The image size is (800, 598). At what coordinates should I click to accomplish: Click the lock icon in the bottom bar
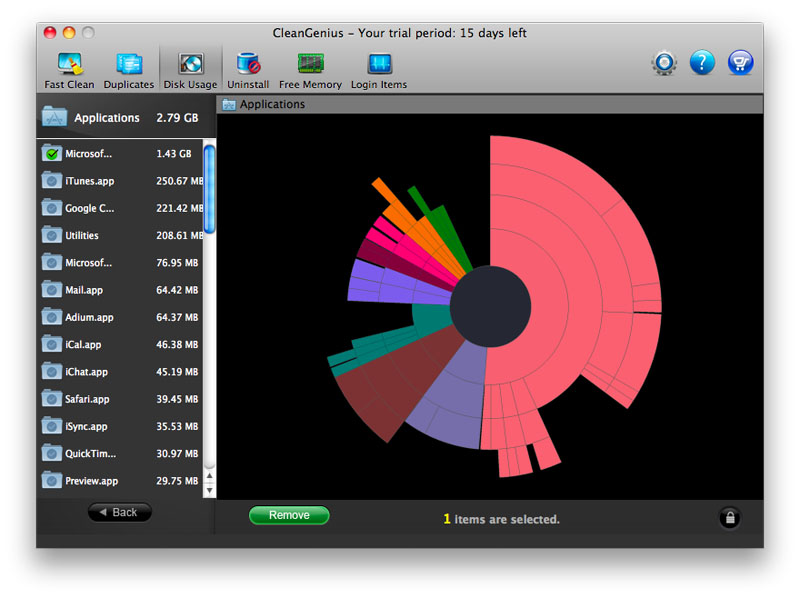tap(730, 518)
